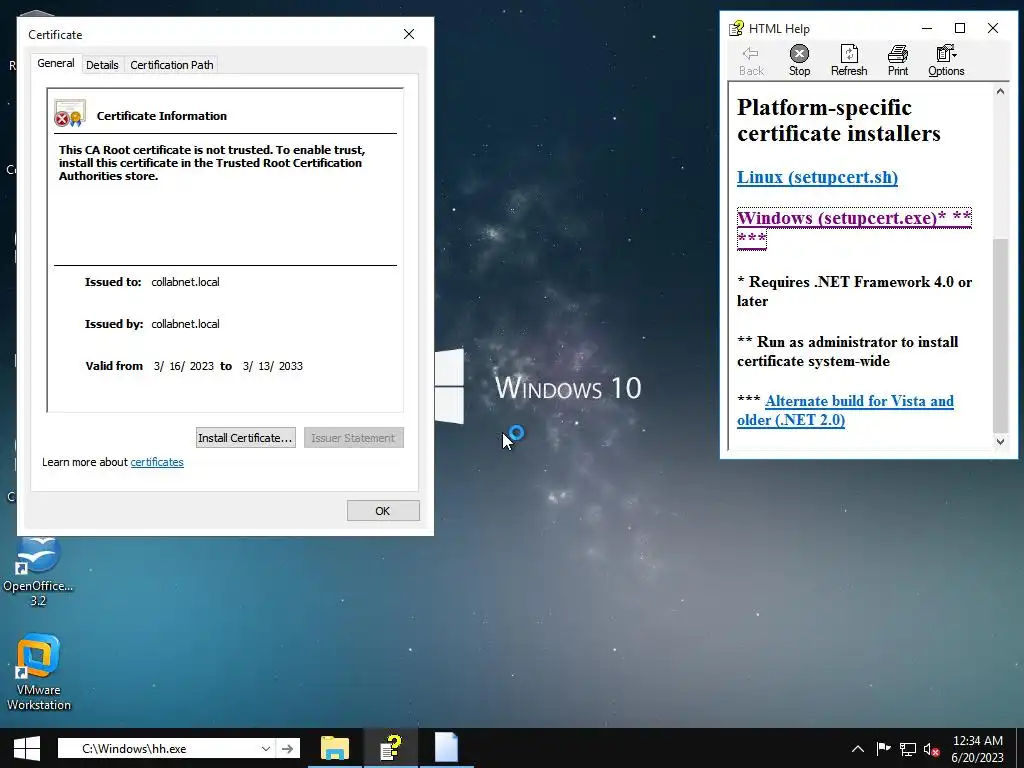Click the muted volume tray icon
Screen dimensions: 1024x768
click(931, 749)
